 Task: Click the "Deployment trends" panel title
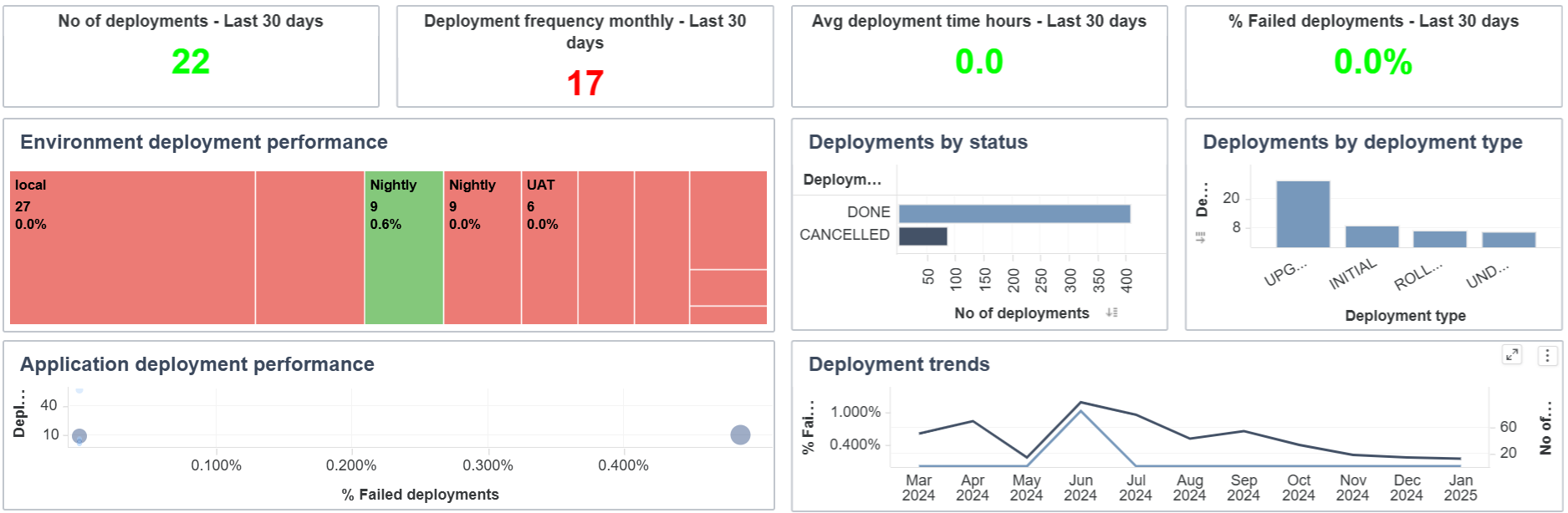pyautogui.click(x=899, y=364)
